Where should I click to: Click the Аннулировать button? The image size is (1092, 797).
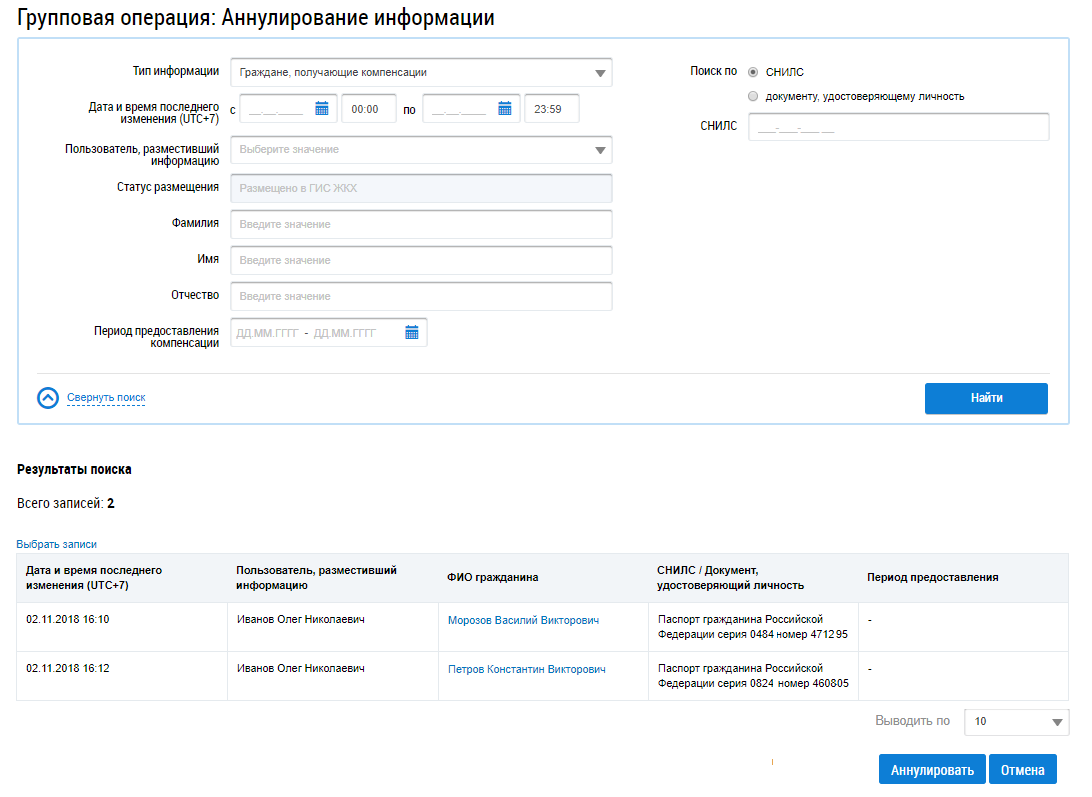(932, 770)
